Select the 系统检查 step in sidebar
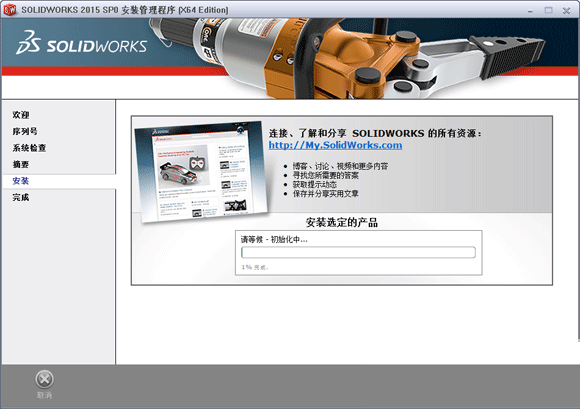 (29, 148)
